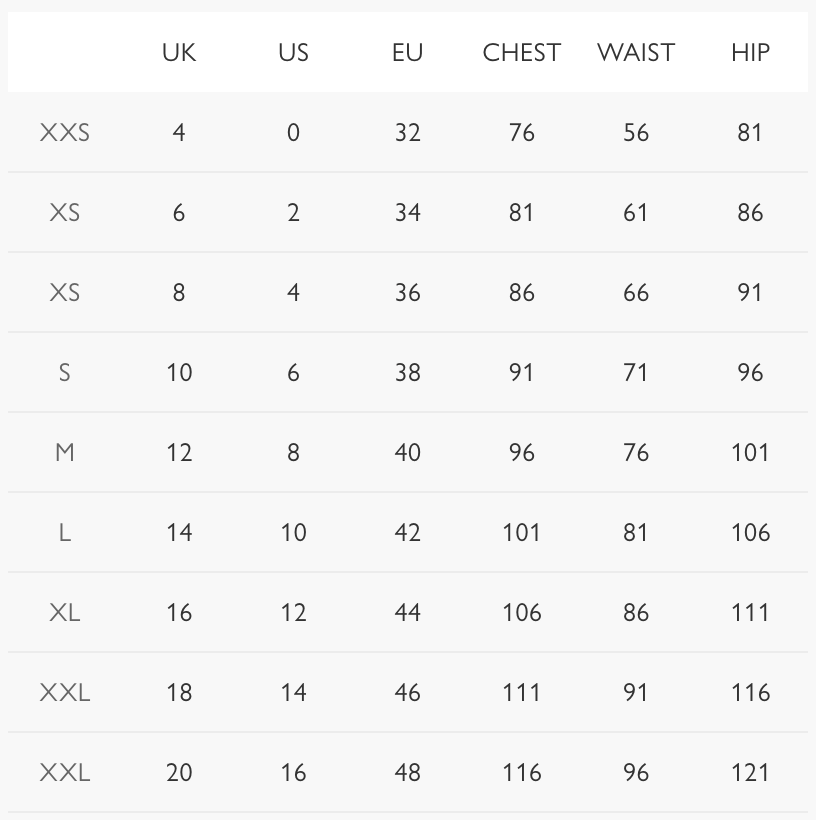Select the XXS row label
Viewport: 816px width, 820px height.
coord(65,132)
